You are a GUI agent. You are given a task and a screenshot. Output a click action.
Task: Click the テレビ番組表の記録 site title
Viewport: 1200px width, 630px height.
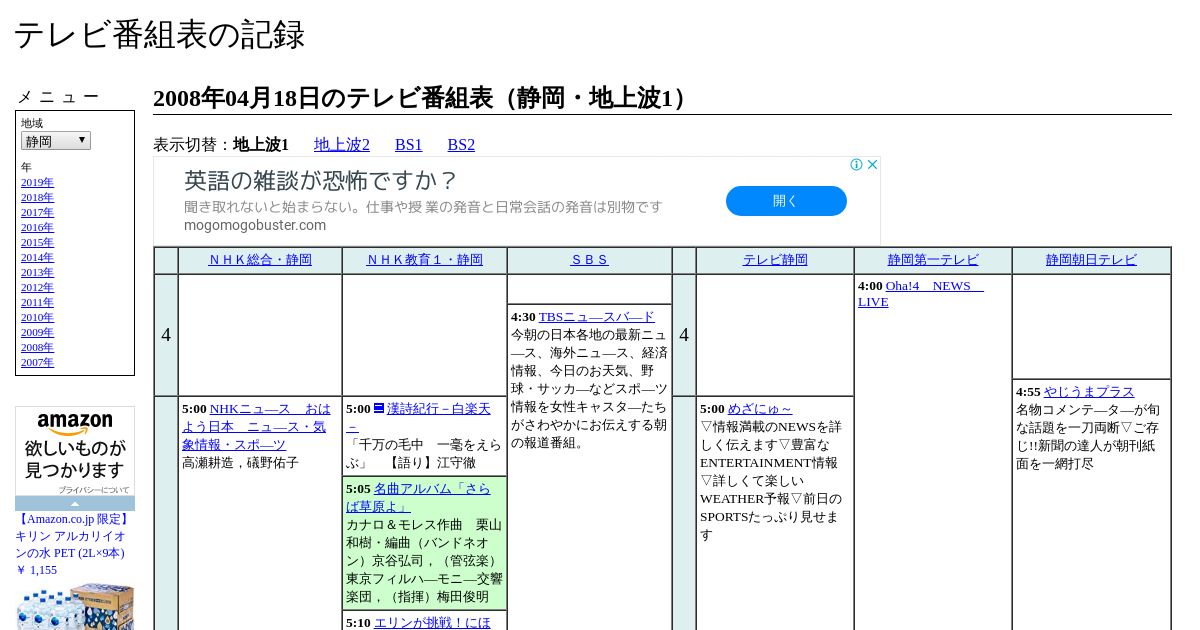click(159, 35)
